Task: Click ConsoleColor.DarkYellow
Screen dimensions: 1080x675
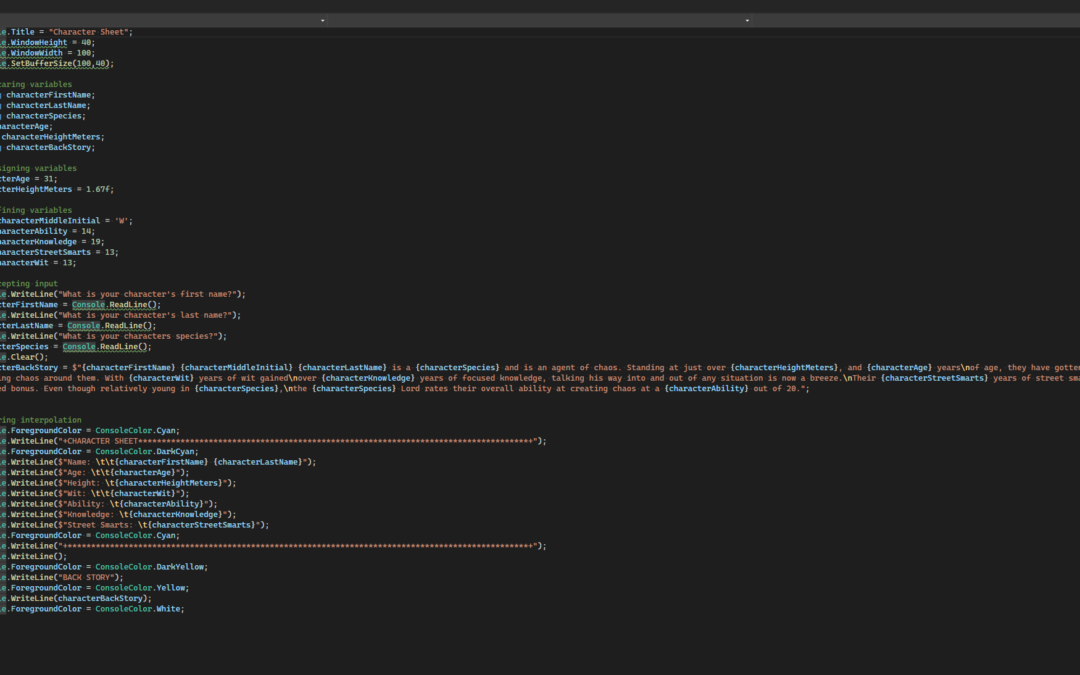Action: [149, 567]
